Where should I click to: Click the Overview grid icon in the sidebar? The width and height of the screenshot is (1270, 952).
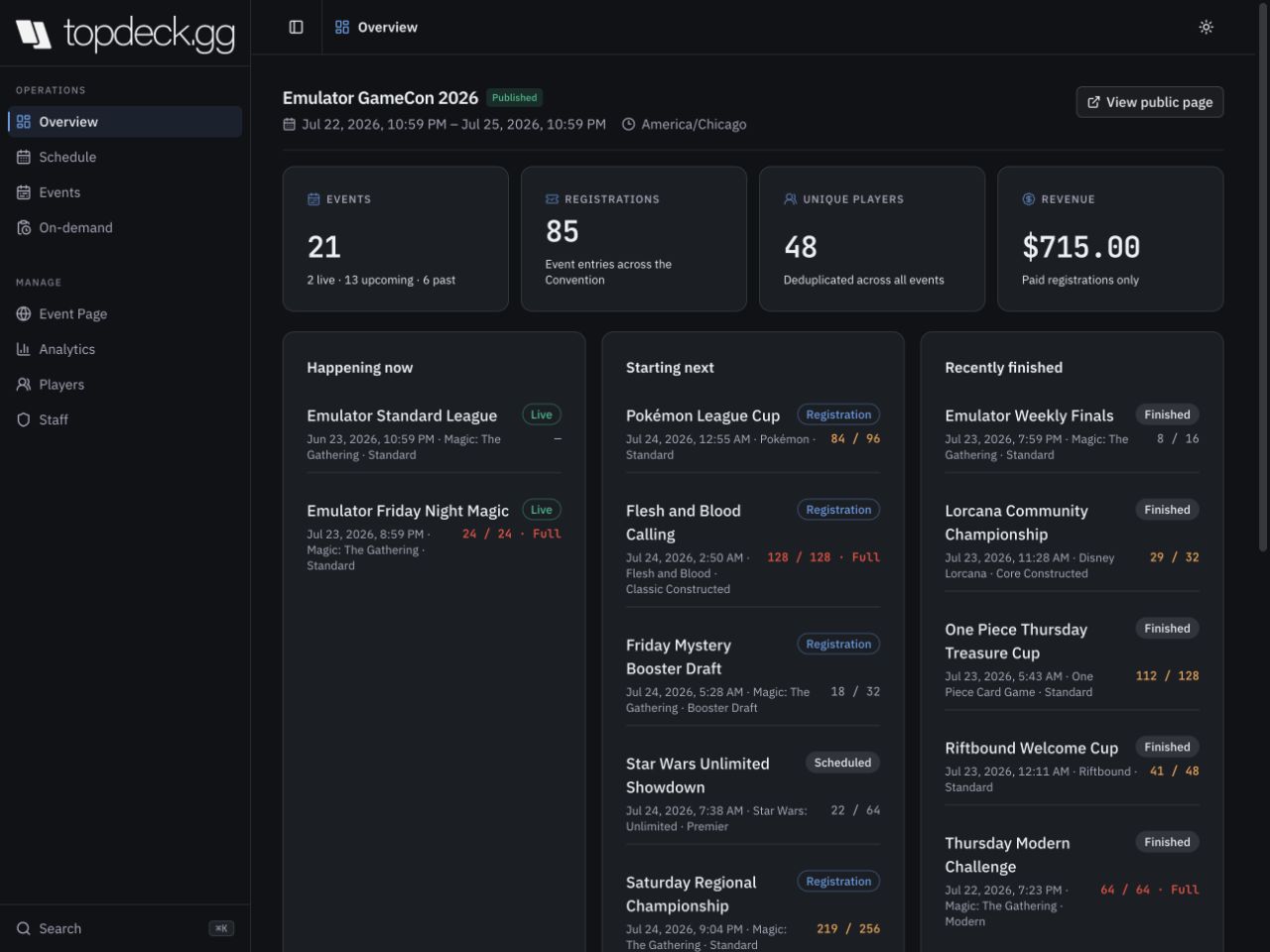coord(24,121)
